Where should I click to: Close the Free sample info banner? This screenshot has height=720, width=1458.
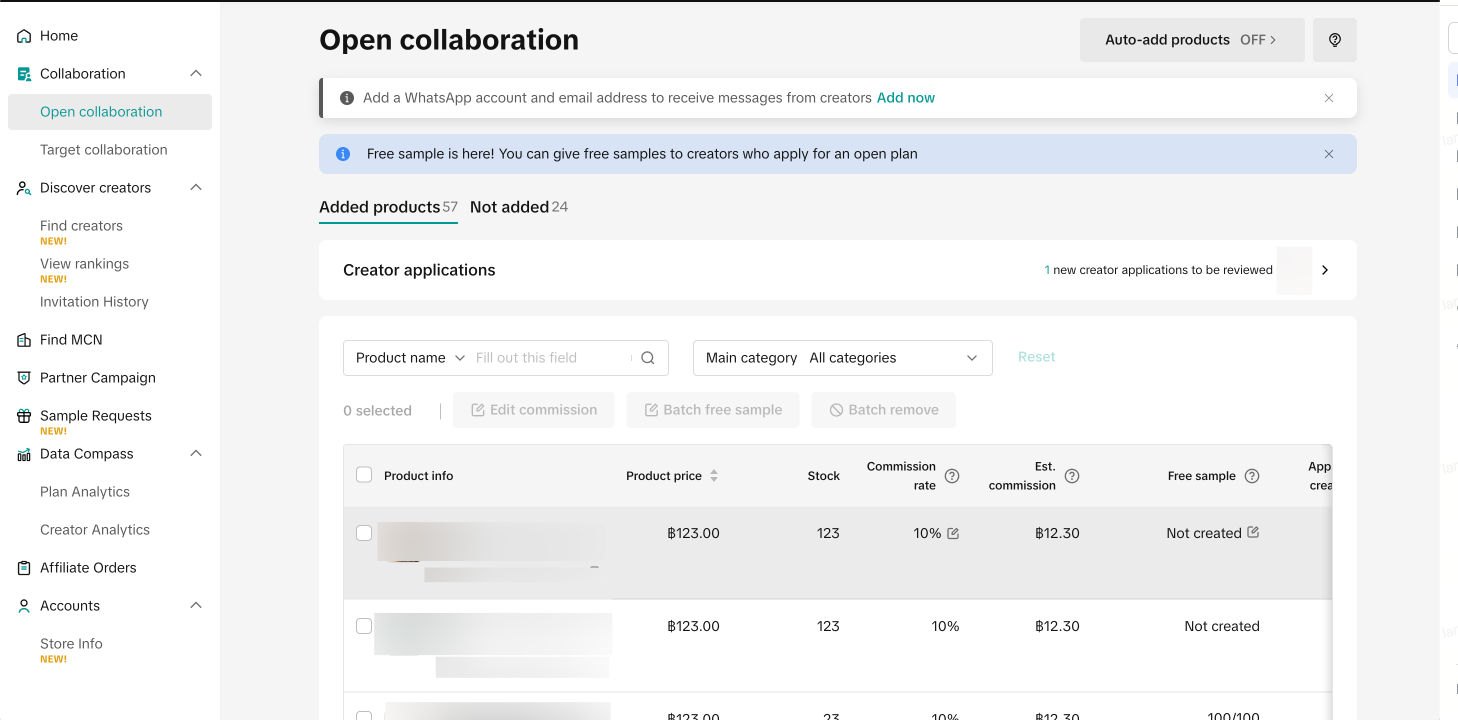[1329, 154]
